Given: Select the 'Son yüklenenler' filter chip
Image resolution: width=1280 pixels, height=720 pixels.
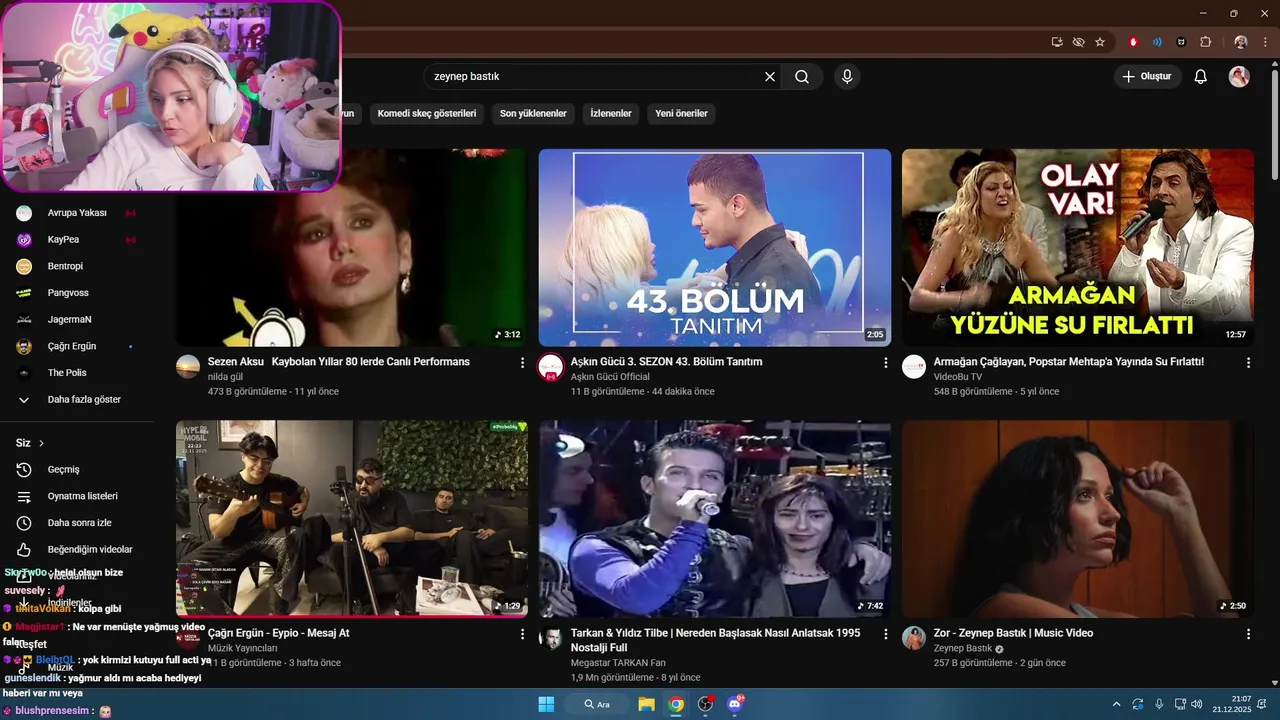Looking at the screenshot, I should [x=533, y=113].
